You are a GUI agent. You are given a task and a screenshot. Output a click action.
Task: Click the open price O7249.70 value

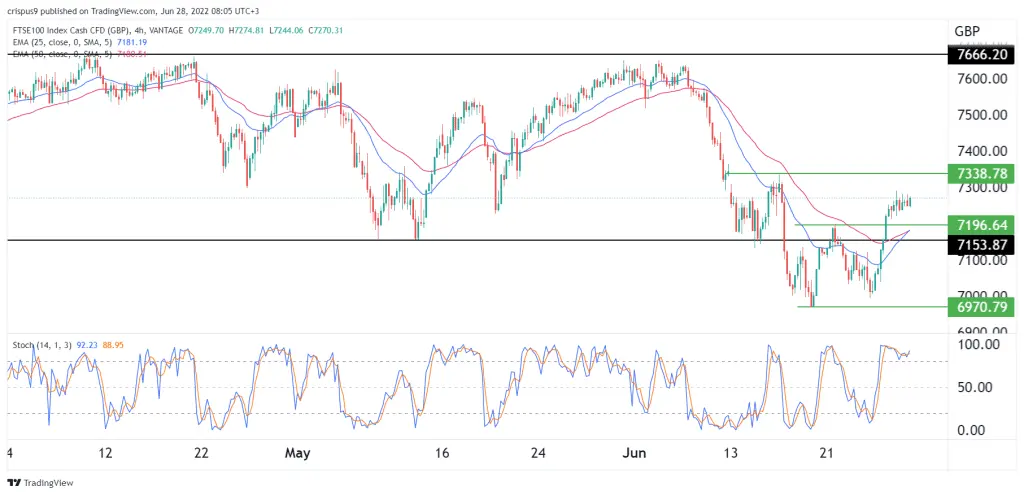point(207,31)
